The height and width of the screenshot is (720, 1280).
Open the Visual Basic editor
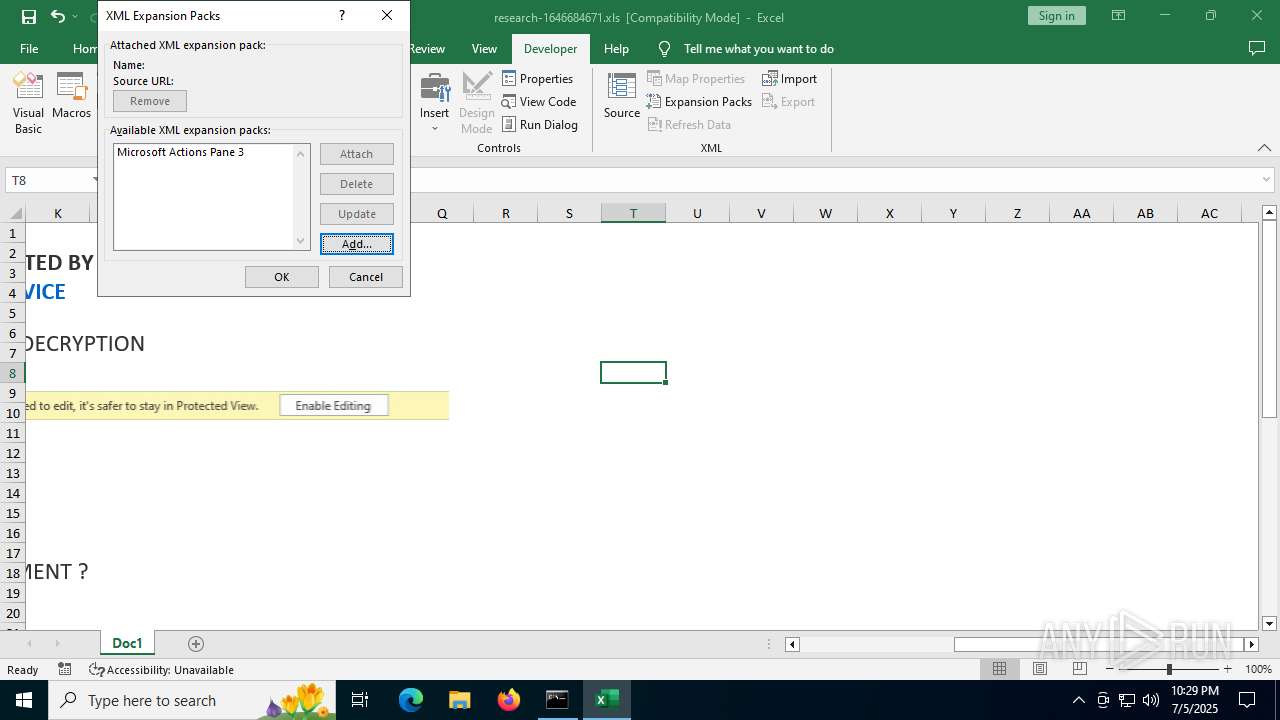28,103
